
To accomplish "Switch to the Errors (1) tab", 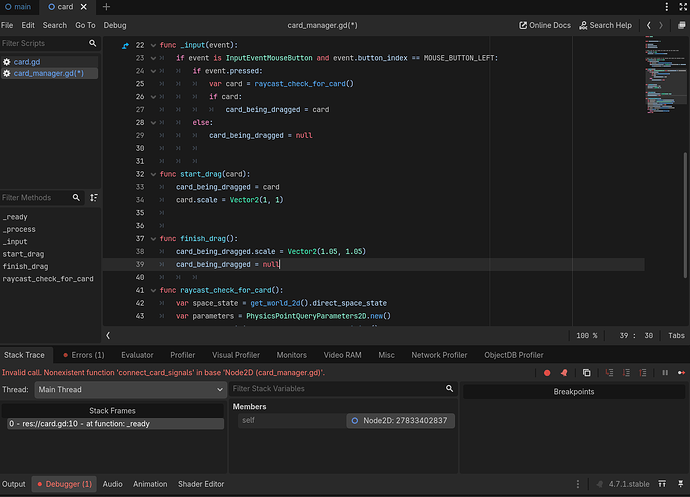I will [84, 355].
